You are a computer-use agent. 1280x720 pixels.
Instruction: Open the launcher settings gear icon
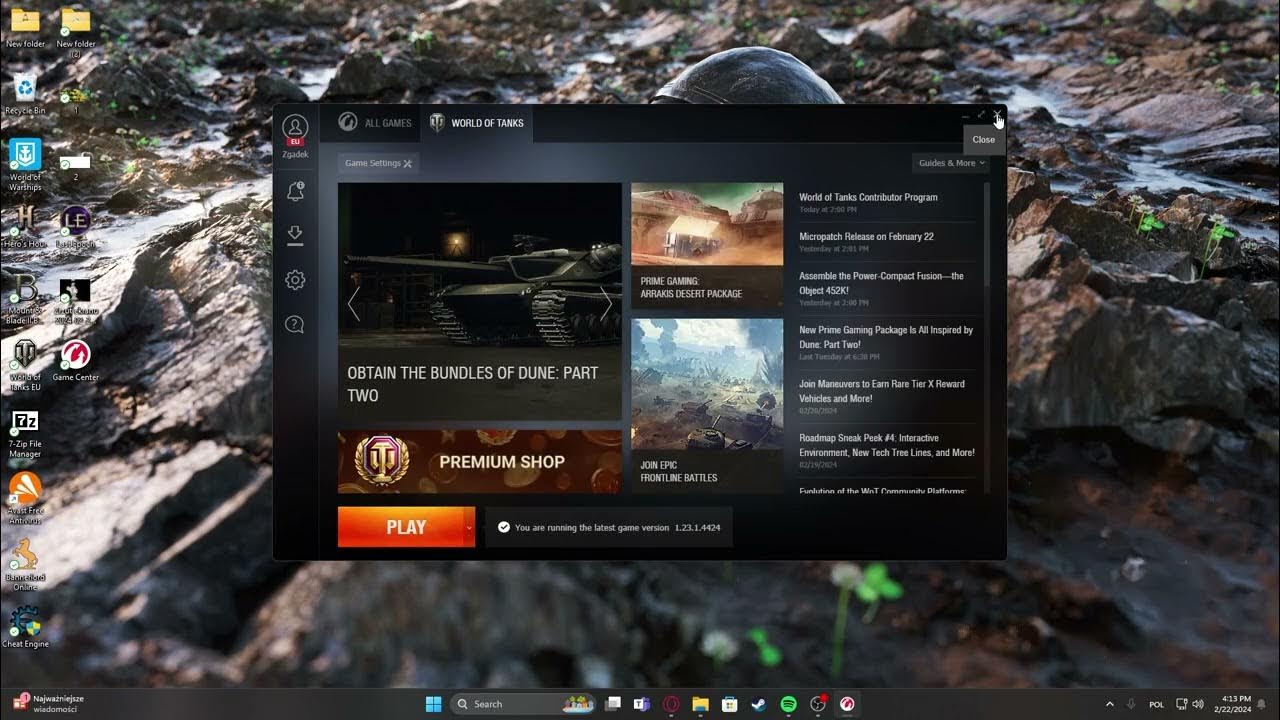coord(294,280)
